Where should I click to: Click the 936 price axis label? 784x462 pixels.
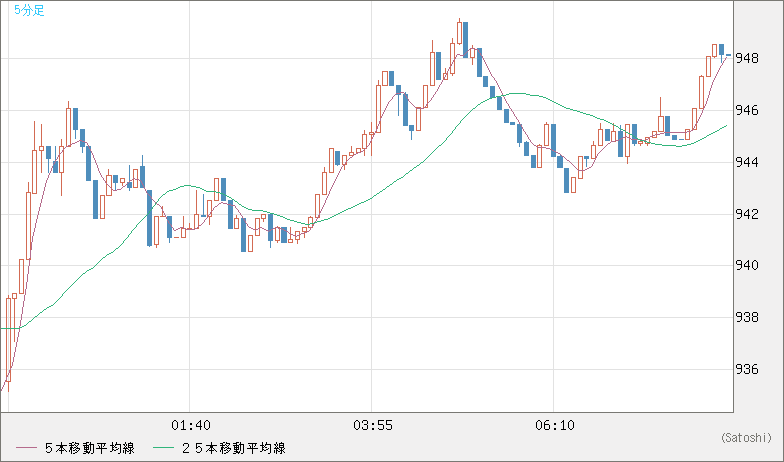click(746, 370)
